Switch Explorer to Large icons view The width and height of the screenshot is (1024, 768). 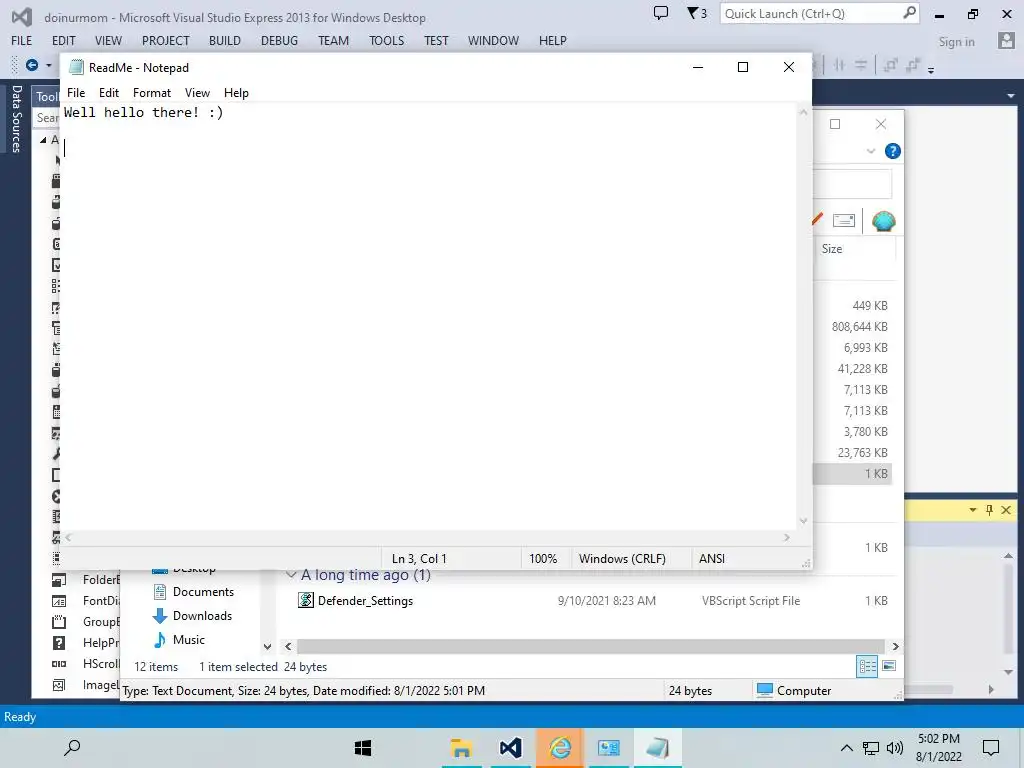889,666
